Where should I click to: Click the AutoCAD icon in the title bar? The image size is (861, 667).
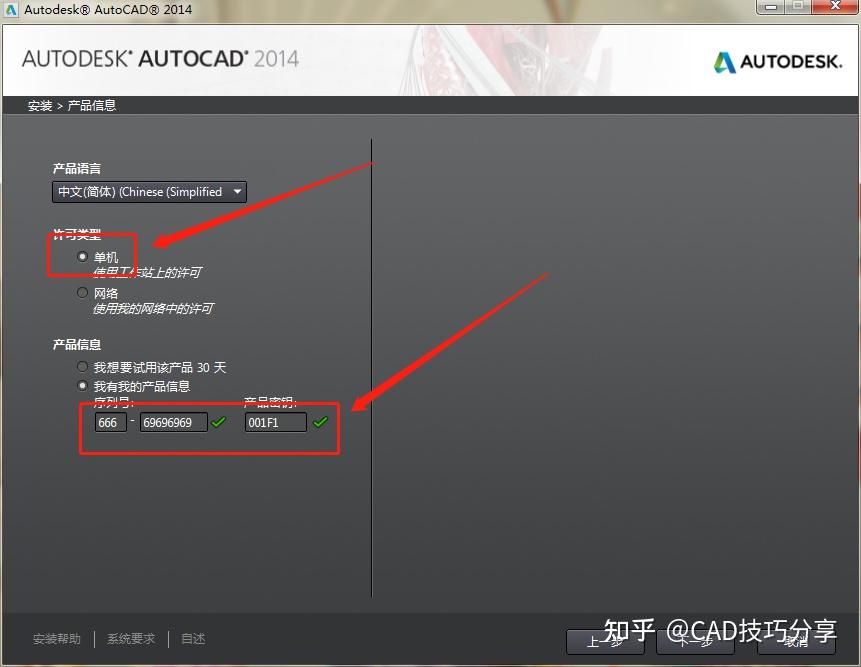[x=10, y=9]
